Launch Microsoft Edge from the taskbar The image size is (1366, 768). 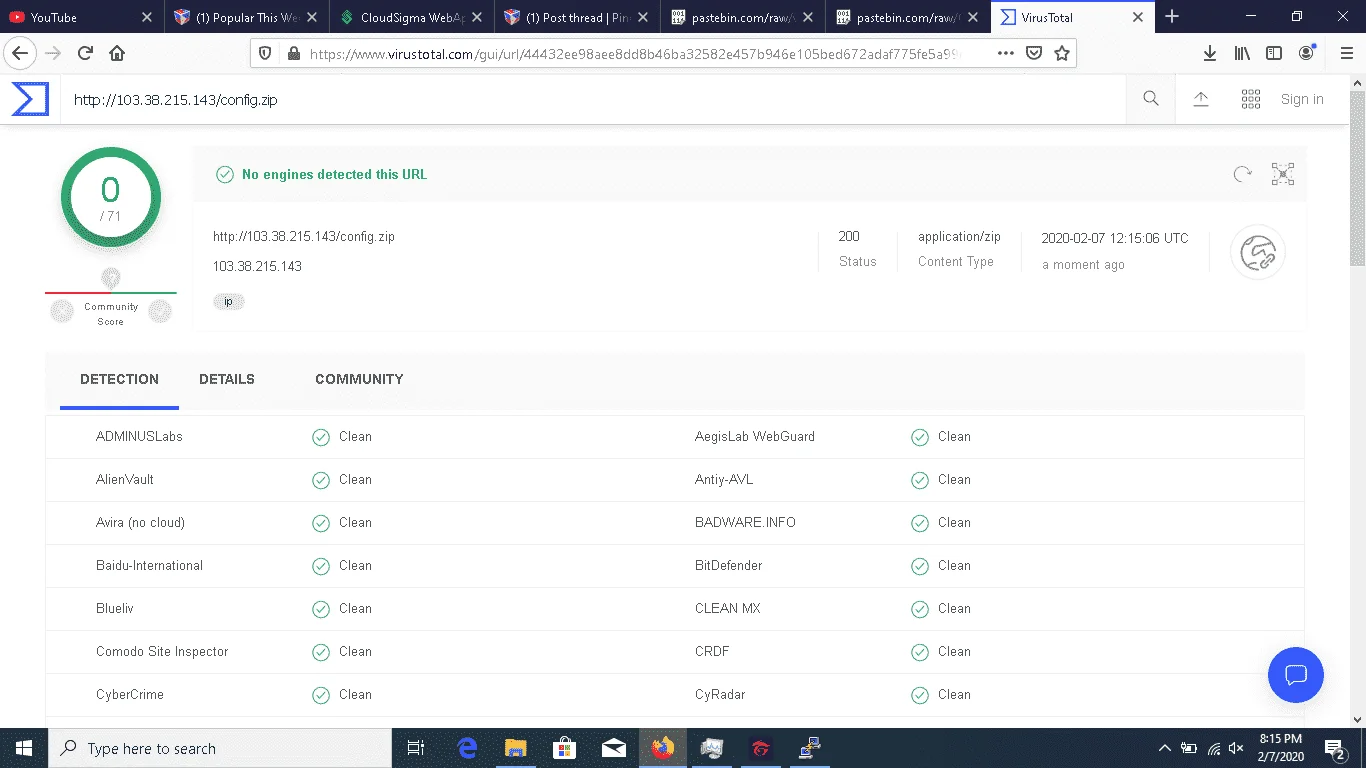pyautogui.click(x=467, y=748)
